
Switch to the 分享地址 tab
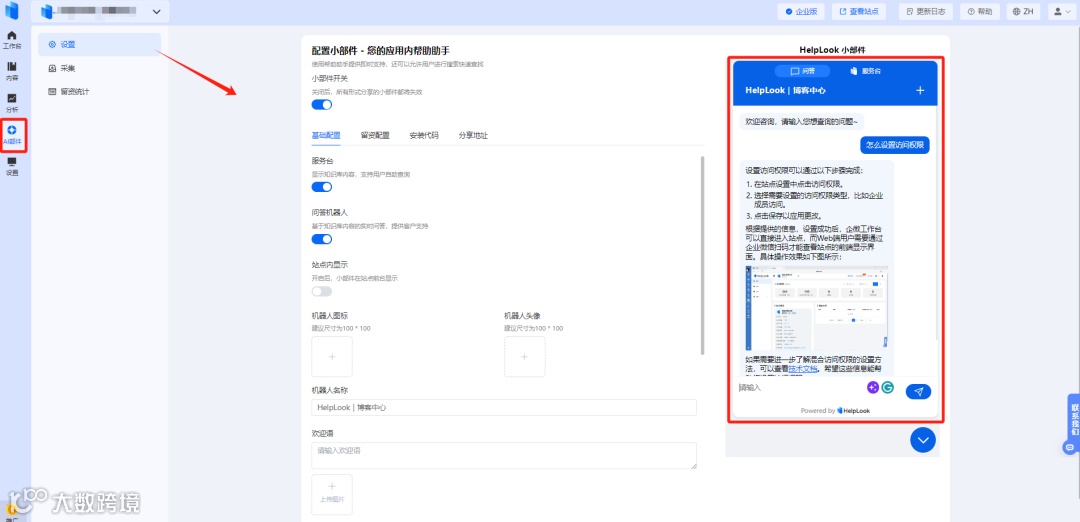(x=473, y=136)
